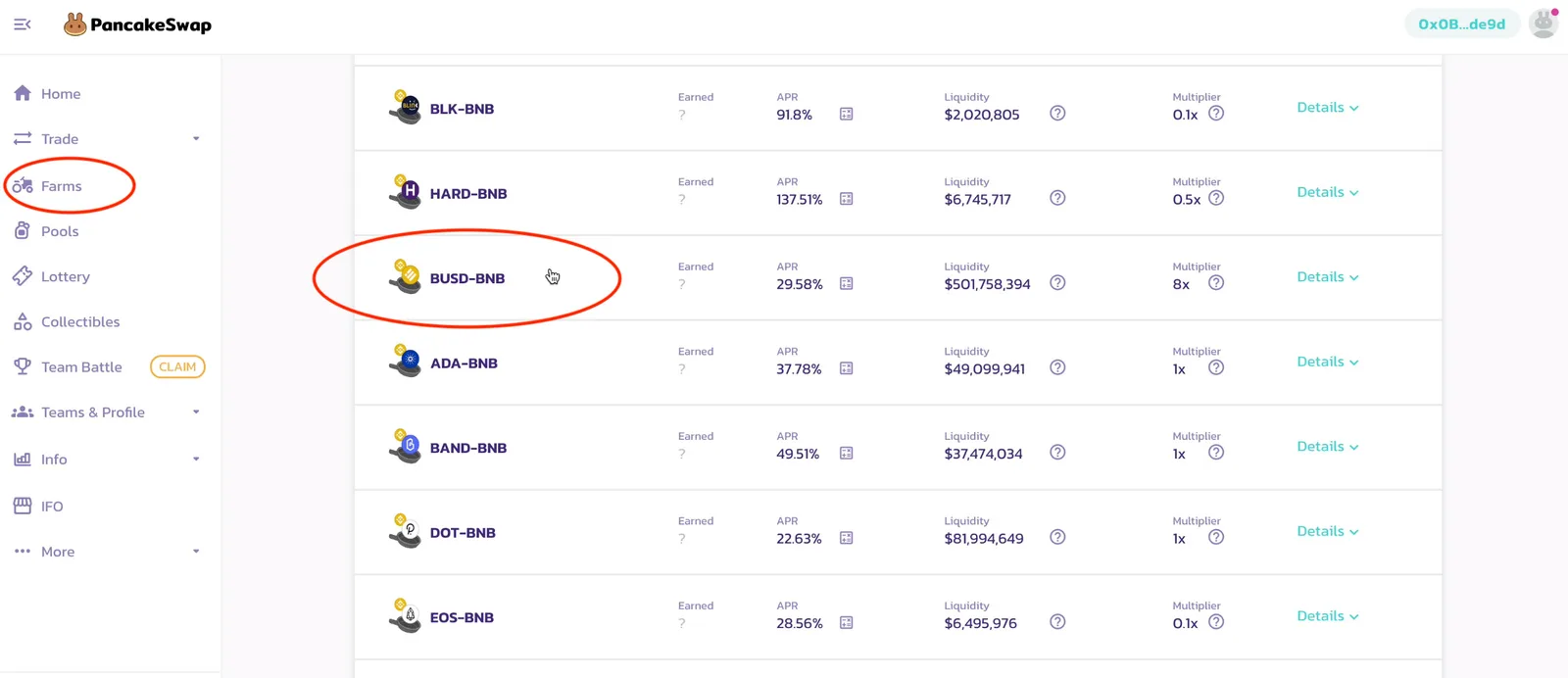This screenshot has height=678, width=1568.
Task: Expand the Info submenu arrow
Action: click(196, 460)
